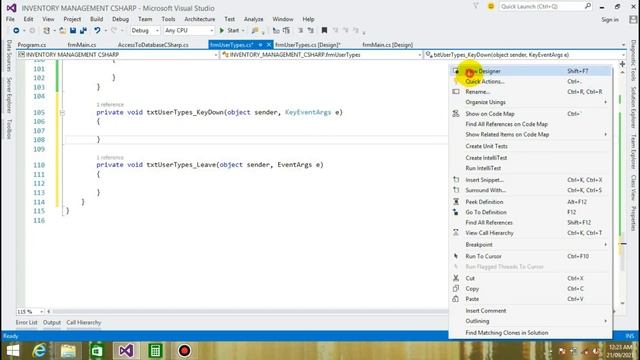Open the File menu
The image size is (640, 360).
[x=10, y=19]
